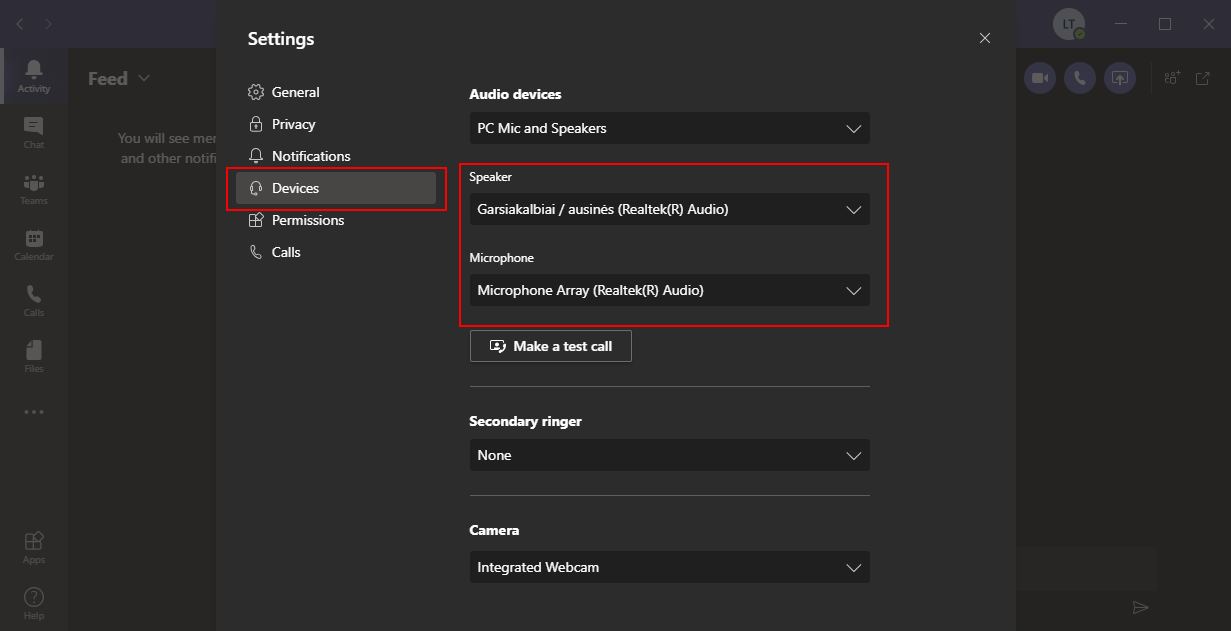The width and height of the screenshot is (1231, 631).
Task: Start a video call
Action: point(1040,78)
